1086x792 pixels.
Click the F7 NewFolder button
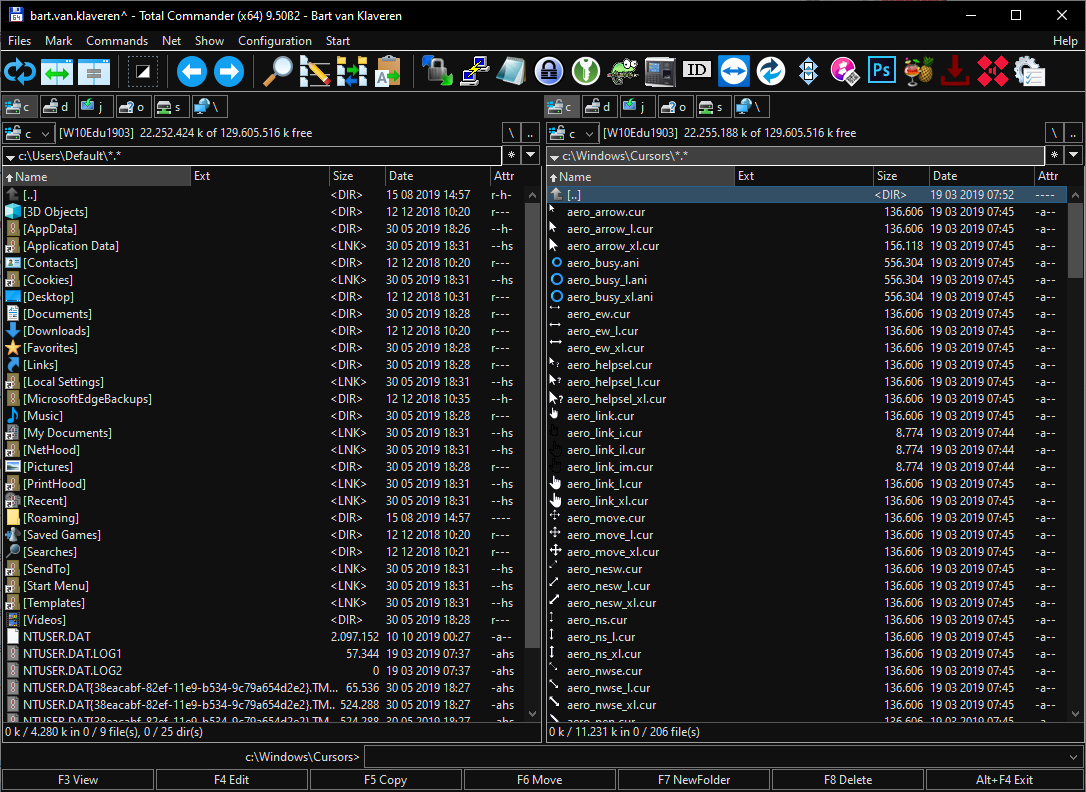coord(694,780)
